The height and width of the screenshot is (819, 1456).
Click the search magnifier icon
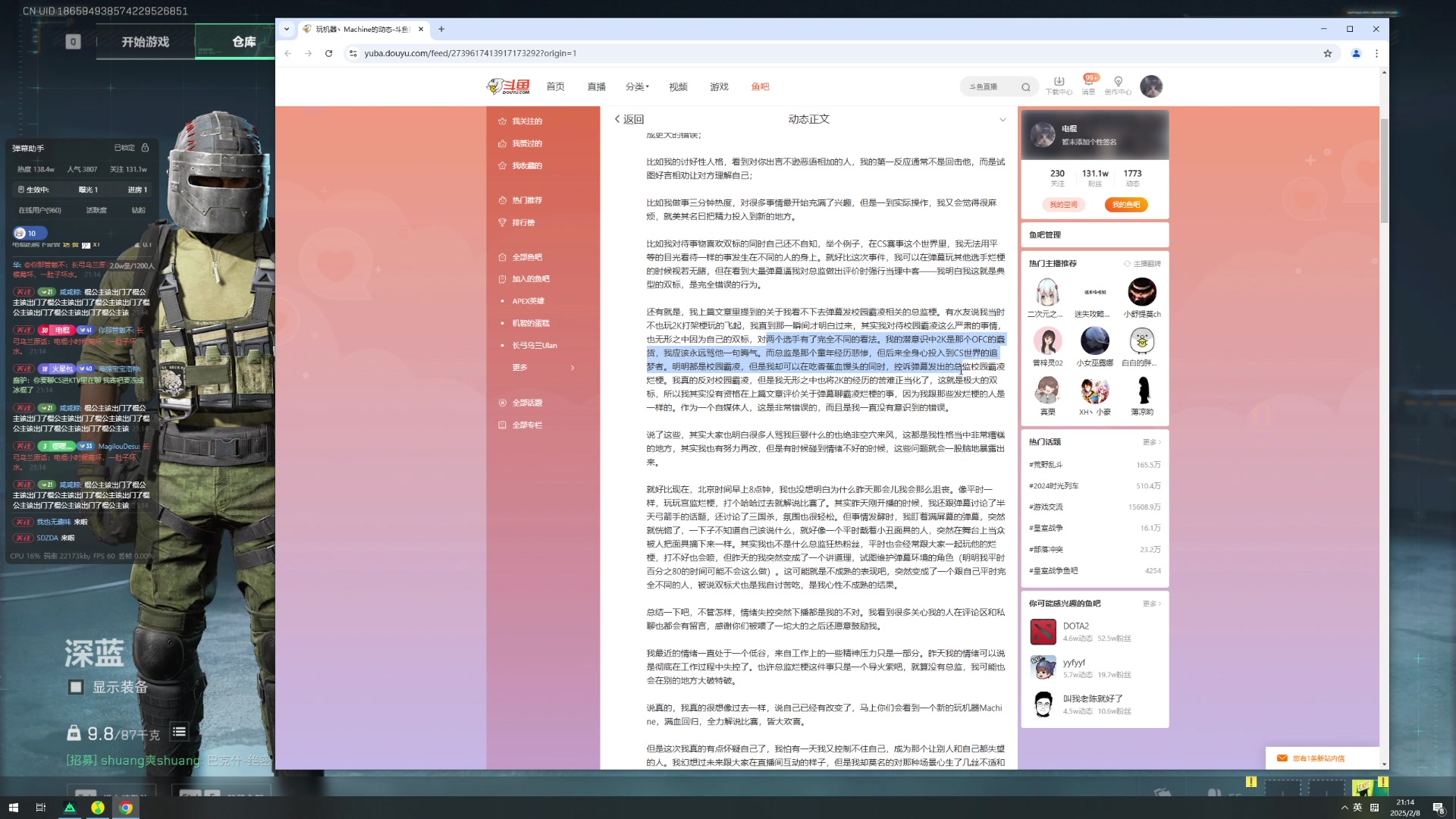(1025, 86)
